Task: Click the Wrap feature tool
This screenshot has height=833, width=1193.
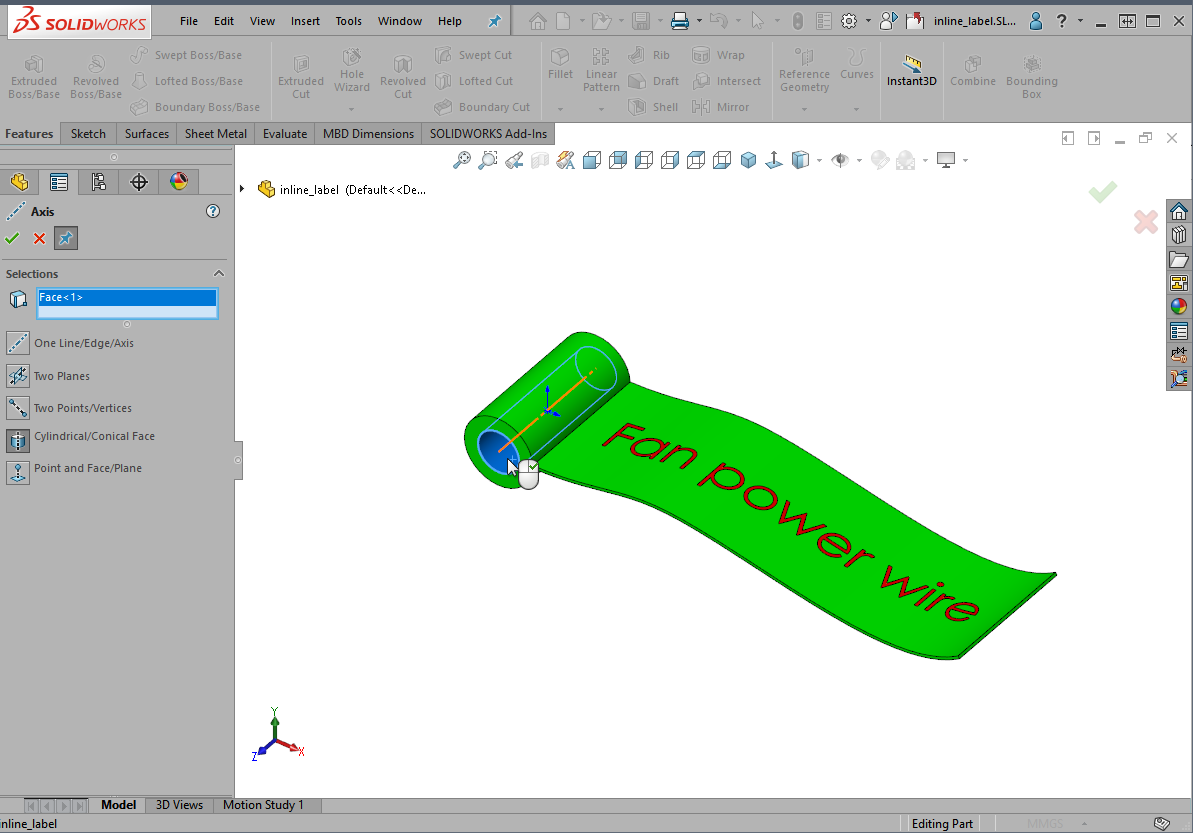Action: [x=718, y=55]
